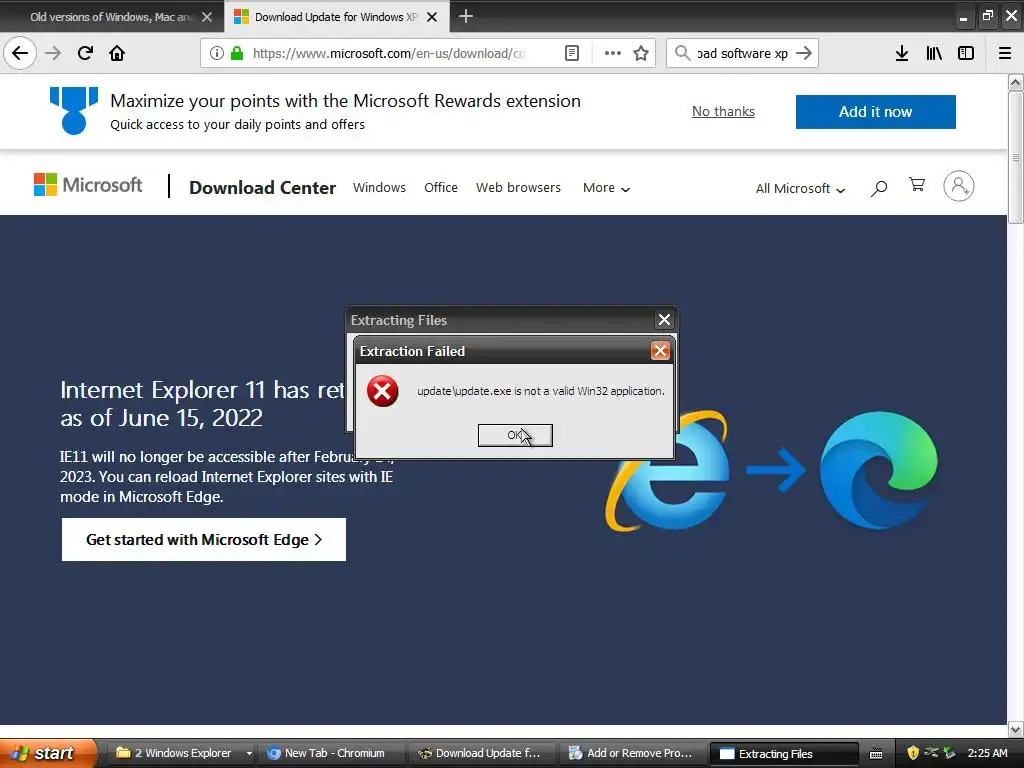Go to the browser Home page
This screenshot has height=768, width=1024.
pos(117,53)
